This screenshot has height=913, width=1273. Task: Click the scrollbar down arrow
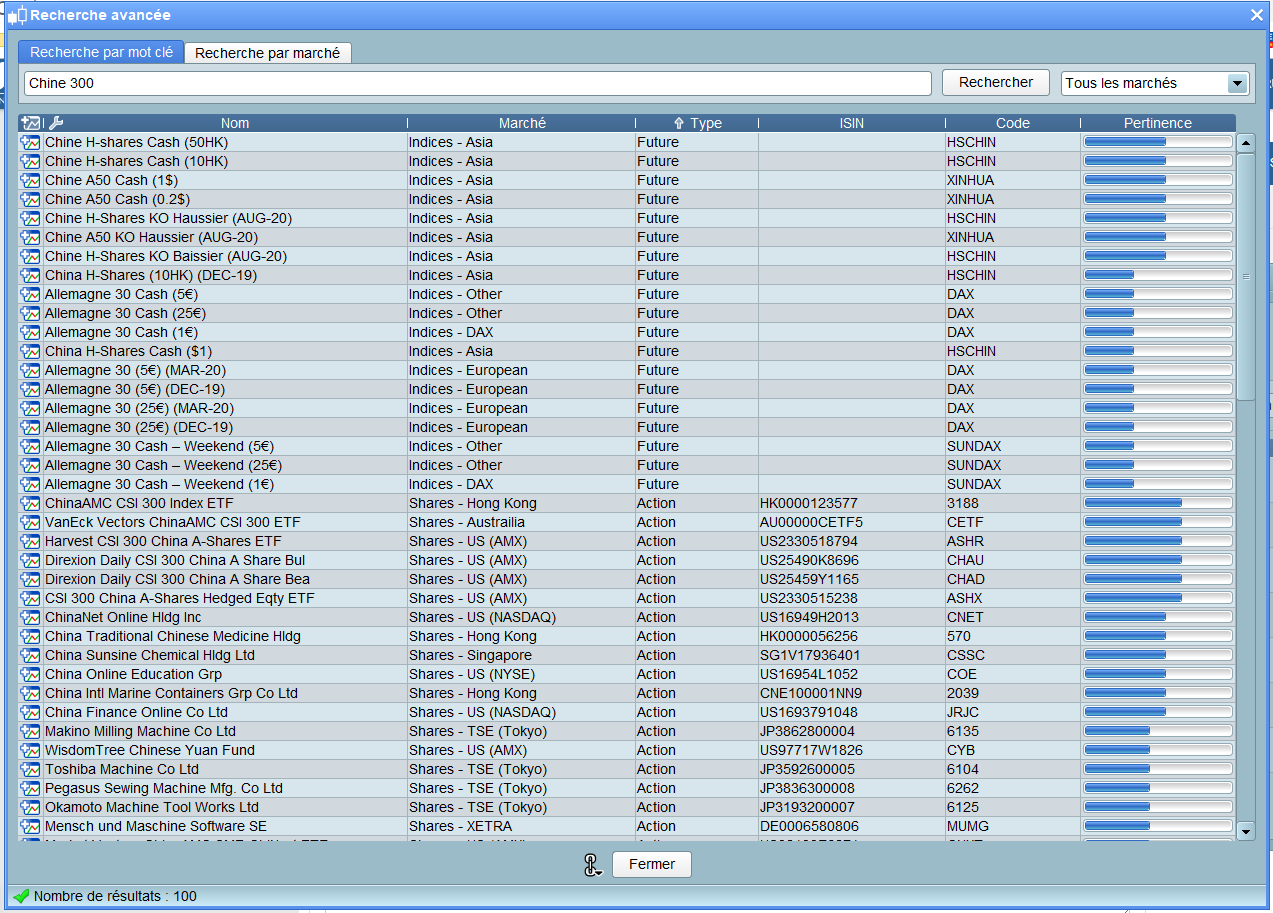tap(1245, 830)
